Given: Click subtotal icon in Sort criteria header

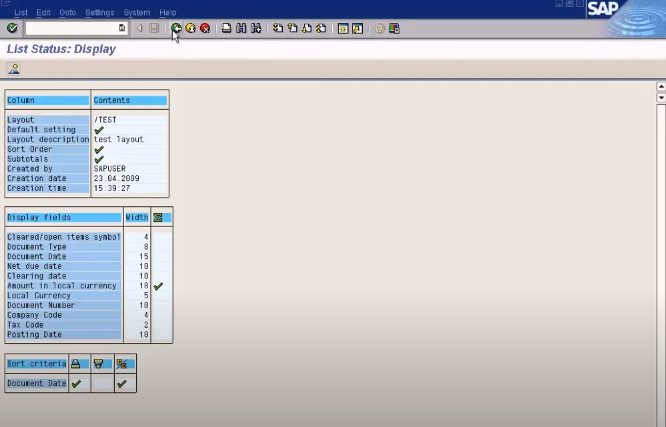Looking at the screenshot, I should click(x=121, y=364).
